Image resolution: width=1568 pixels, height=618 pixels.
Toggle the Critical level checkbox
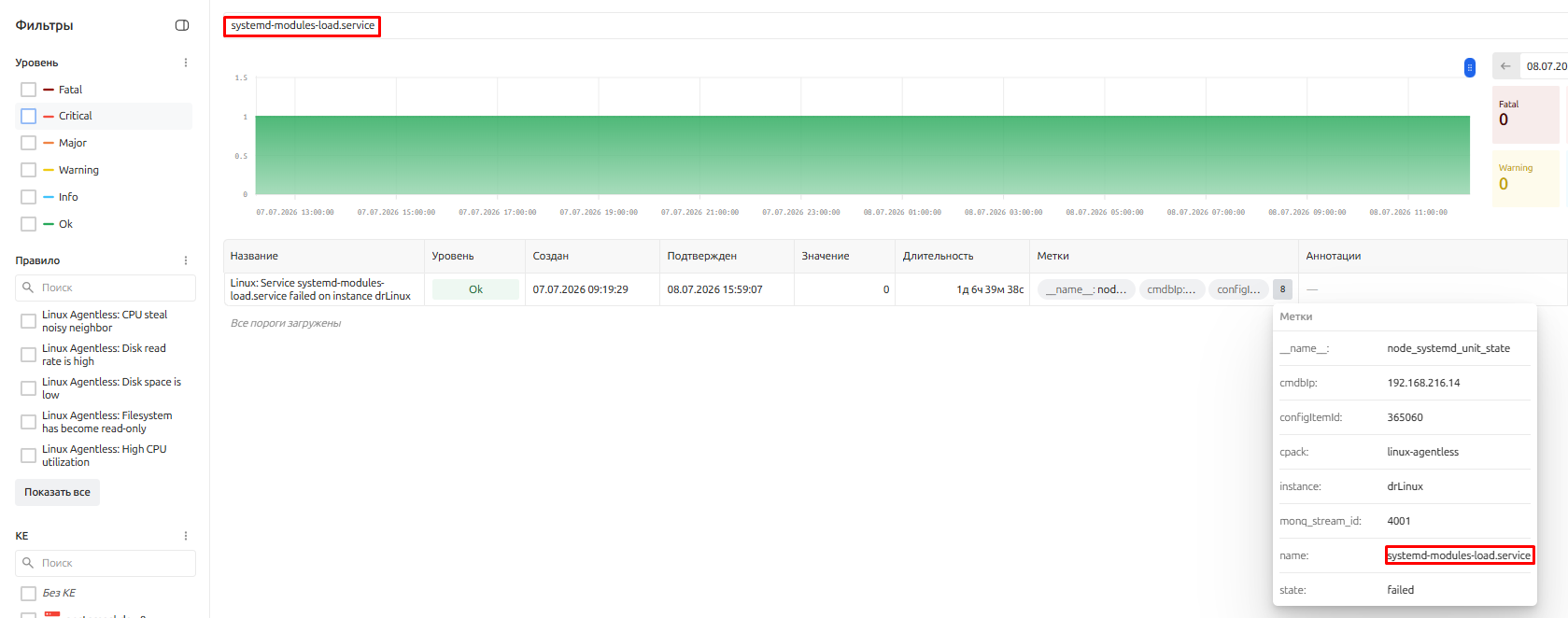click(28, 116)
